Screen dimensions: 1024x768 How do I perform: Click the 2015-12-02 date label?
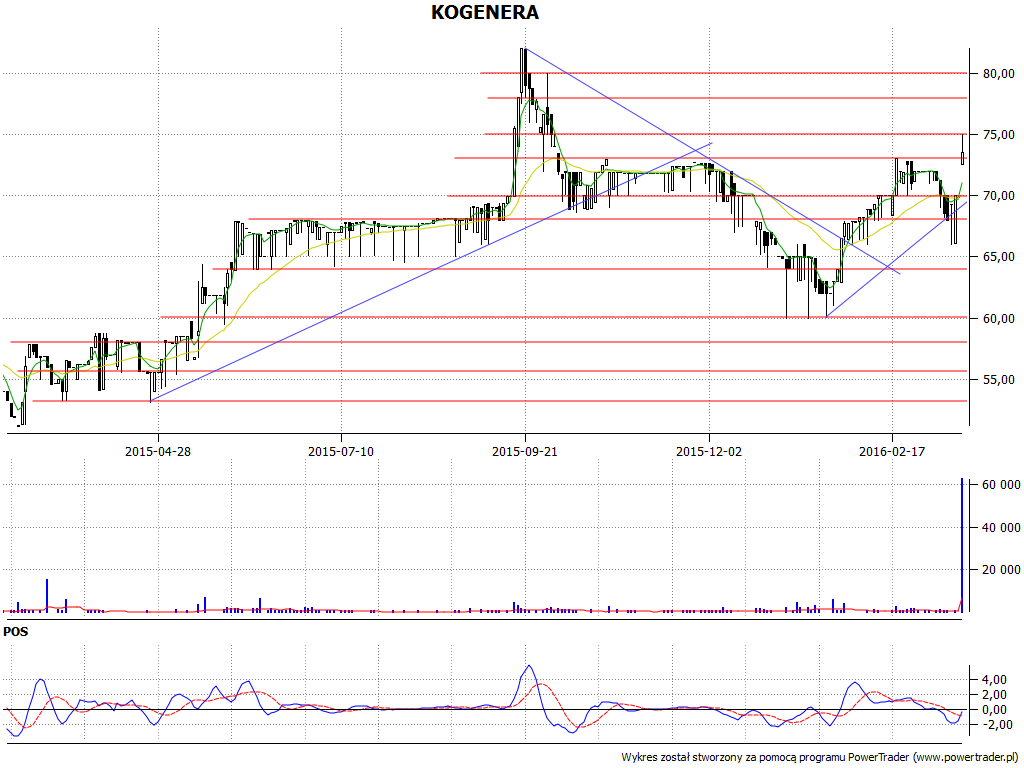coord(709,451)
